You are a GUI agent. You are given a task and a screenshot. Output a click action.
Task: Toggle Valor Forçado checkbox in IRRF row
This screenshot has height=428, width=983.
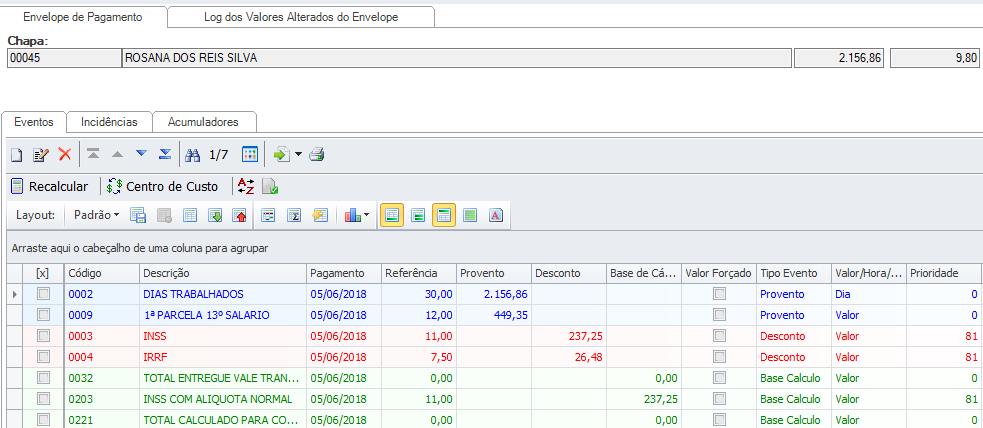click(719, 357)
